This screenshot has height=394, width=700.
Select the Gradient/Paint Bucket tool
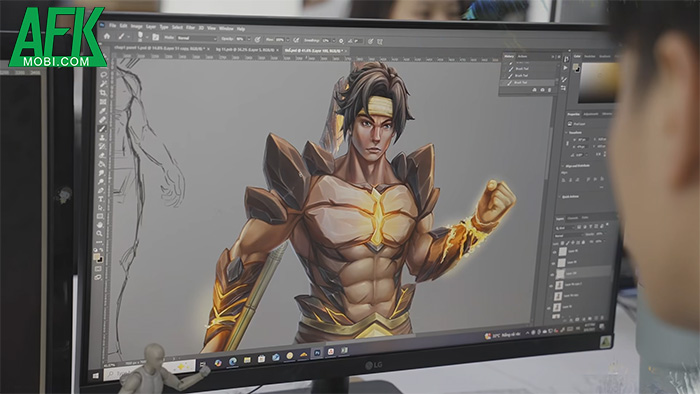coord(101,164)
